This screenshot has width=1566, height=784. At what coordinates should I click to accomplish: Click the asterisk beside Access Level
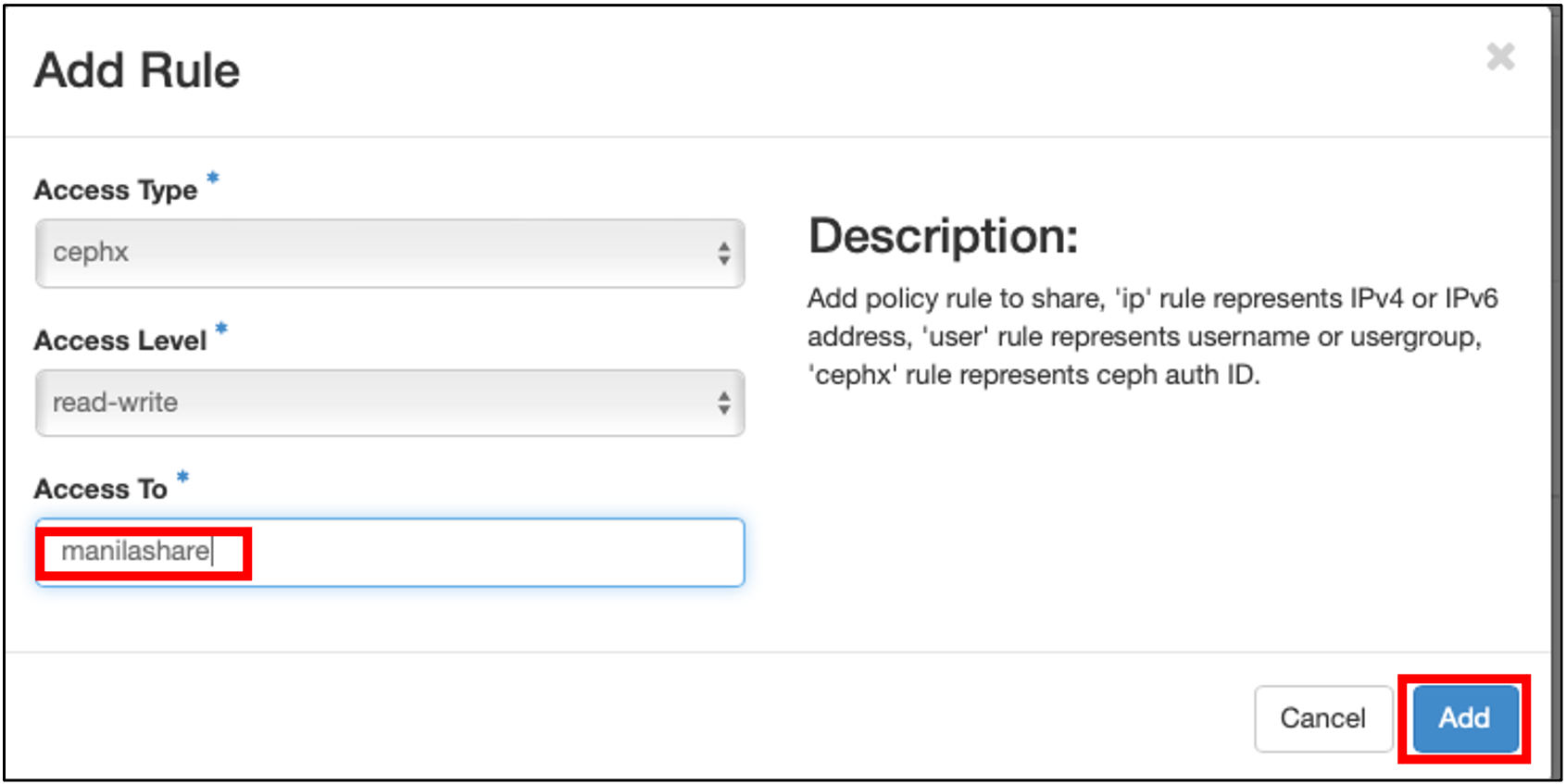221,328
